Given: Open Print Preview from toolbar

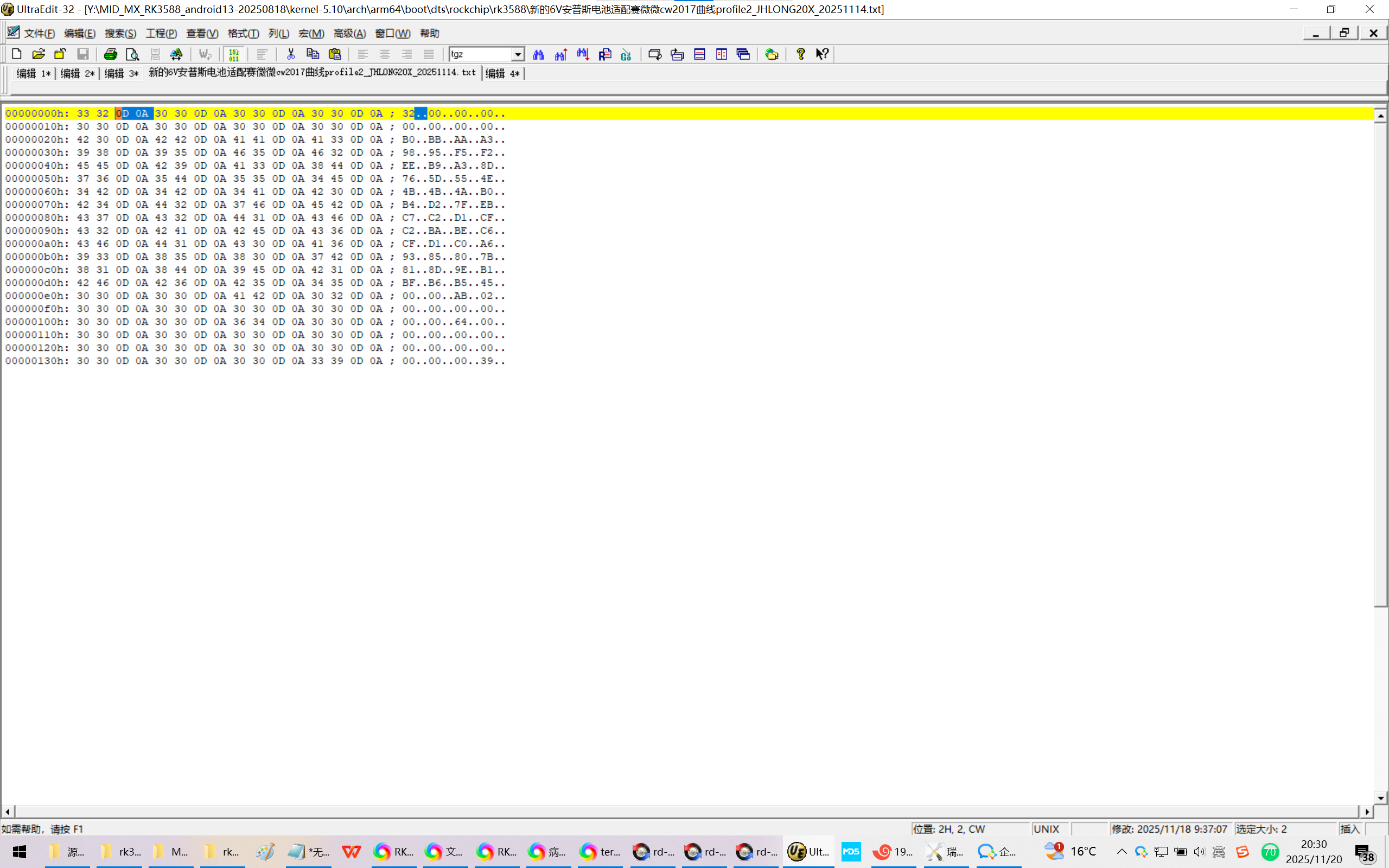Looking at the screenshot, I should (132, 54).
